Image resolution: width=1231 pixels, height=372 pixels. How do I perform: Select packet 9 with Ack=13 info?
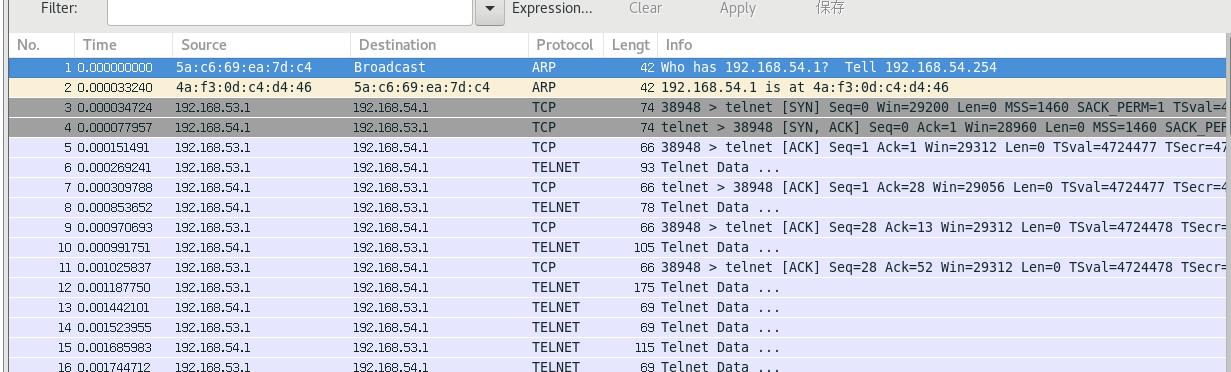[618, 227]
